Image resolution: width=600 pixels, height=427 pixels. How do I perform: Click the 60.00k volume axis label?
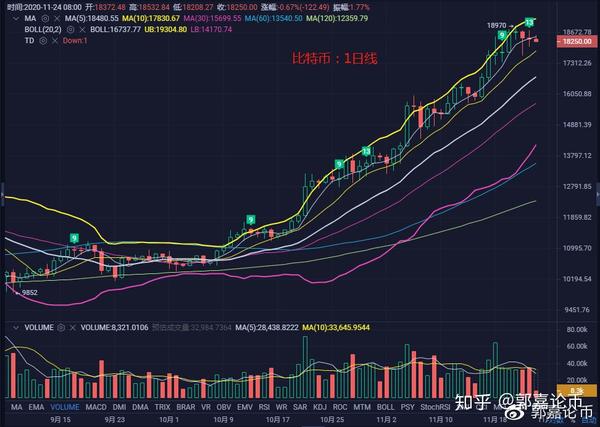coord(577,346)
